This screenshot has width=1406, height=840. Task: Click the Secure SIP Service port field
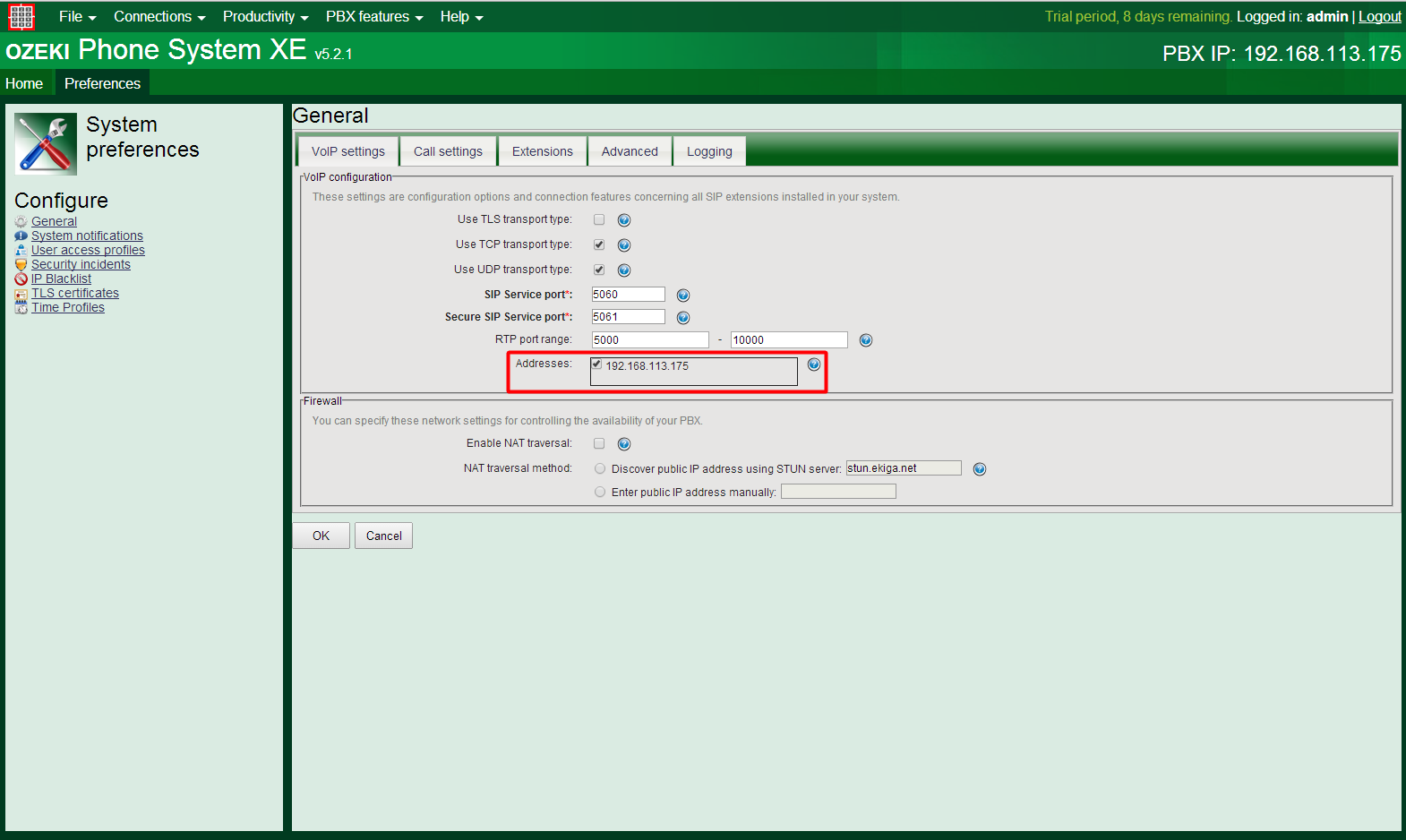click(628, 317)
